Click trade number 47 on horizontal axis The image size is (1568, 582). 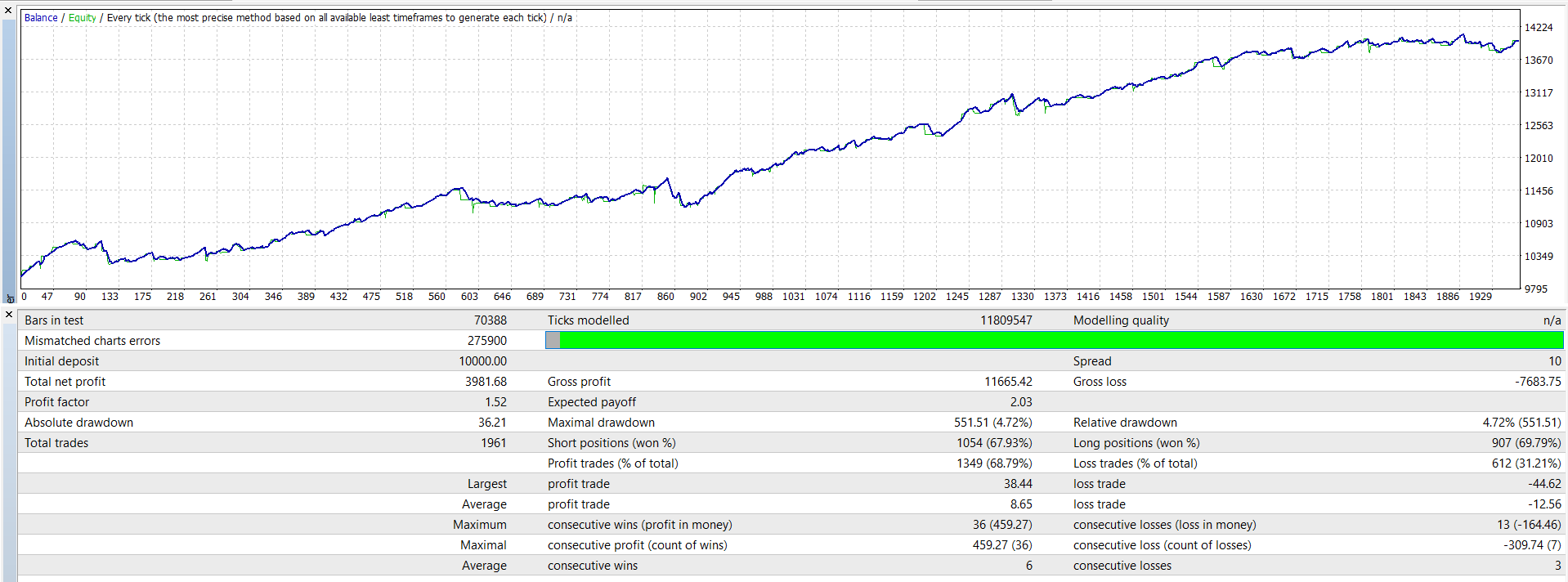coord(47,296)
